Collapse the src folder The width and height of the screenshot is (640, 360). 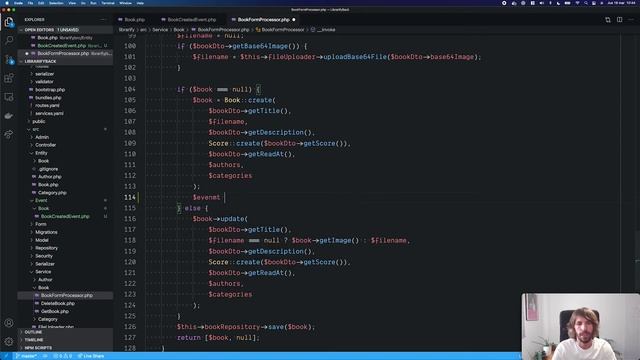[x=36, y=129]
